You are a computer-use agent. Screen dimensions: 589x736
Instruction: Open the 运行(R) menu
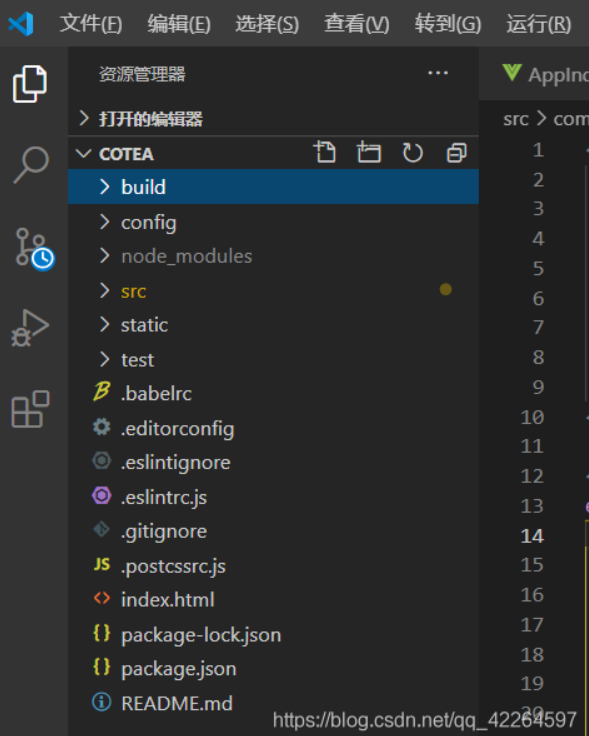539,23
